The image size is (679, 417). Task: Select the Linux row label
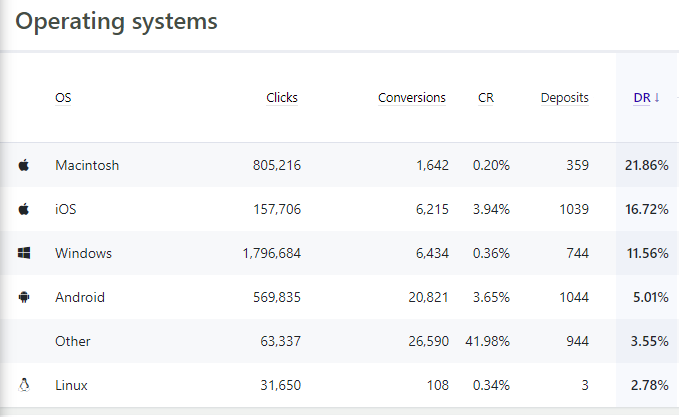(x=71, y=385)
